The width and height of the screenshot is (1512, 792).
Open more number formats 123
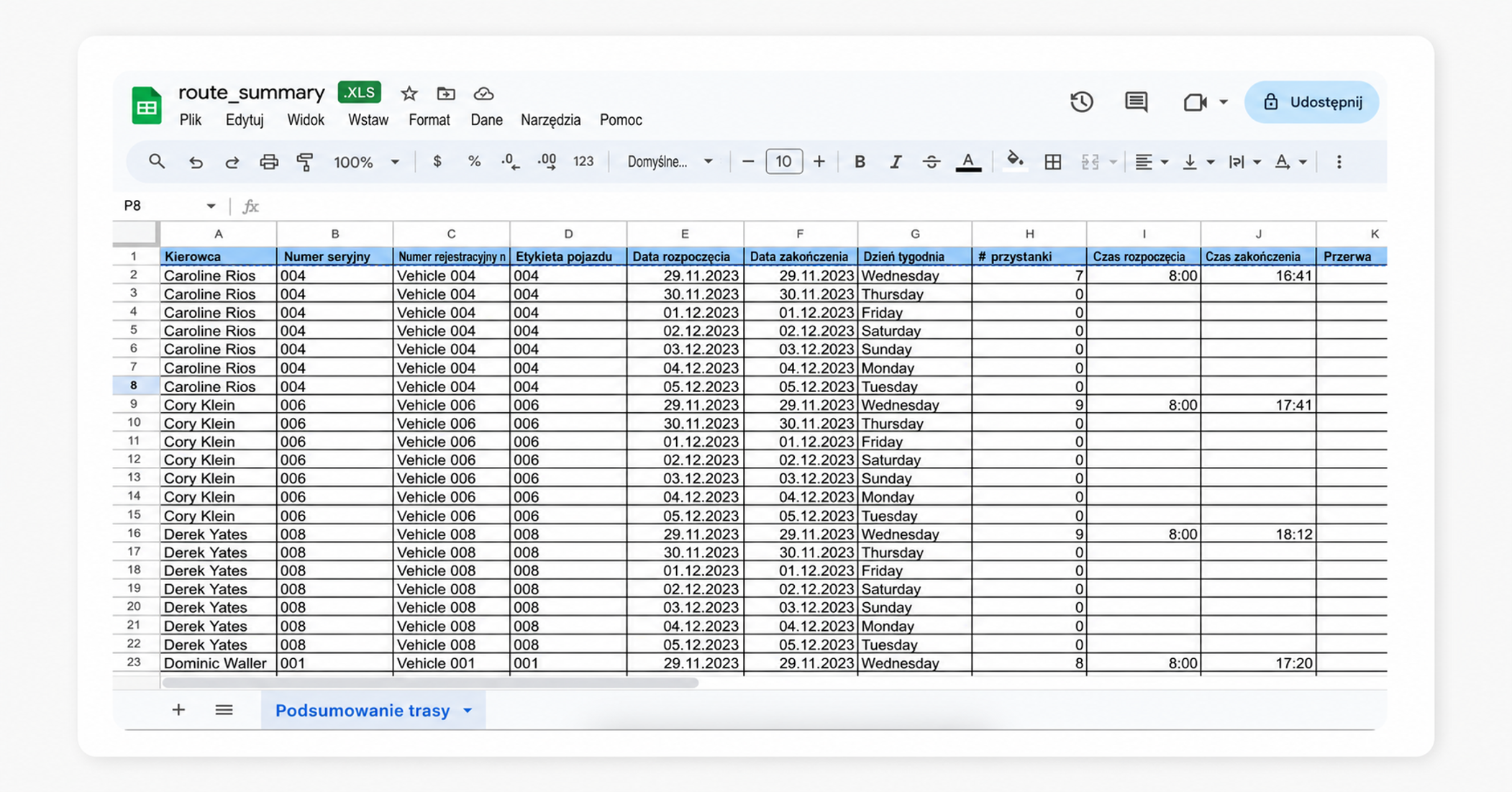point(583,162)
